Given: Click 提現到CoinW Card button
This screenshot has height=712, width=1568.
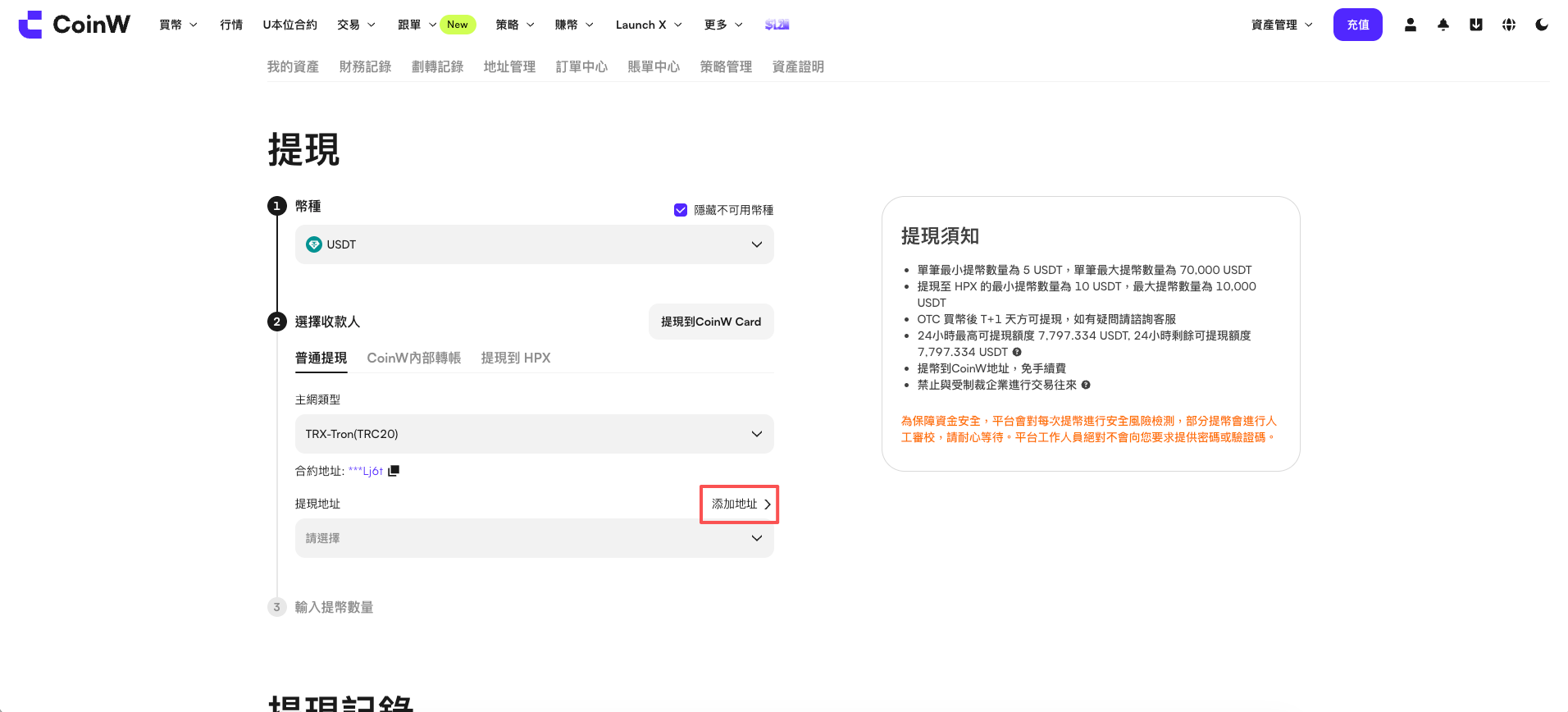Looking at the screenshot, I should (x=711, y=322).
